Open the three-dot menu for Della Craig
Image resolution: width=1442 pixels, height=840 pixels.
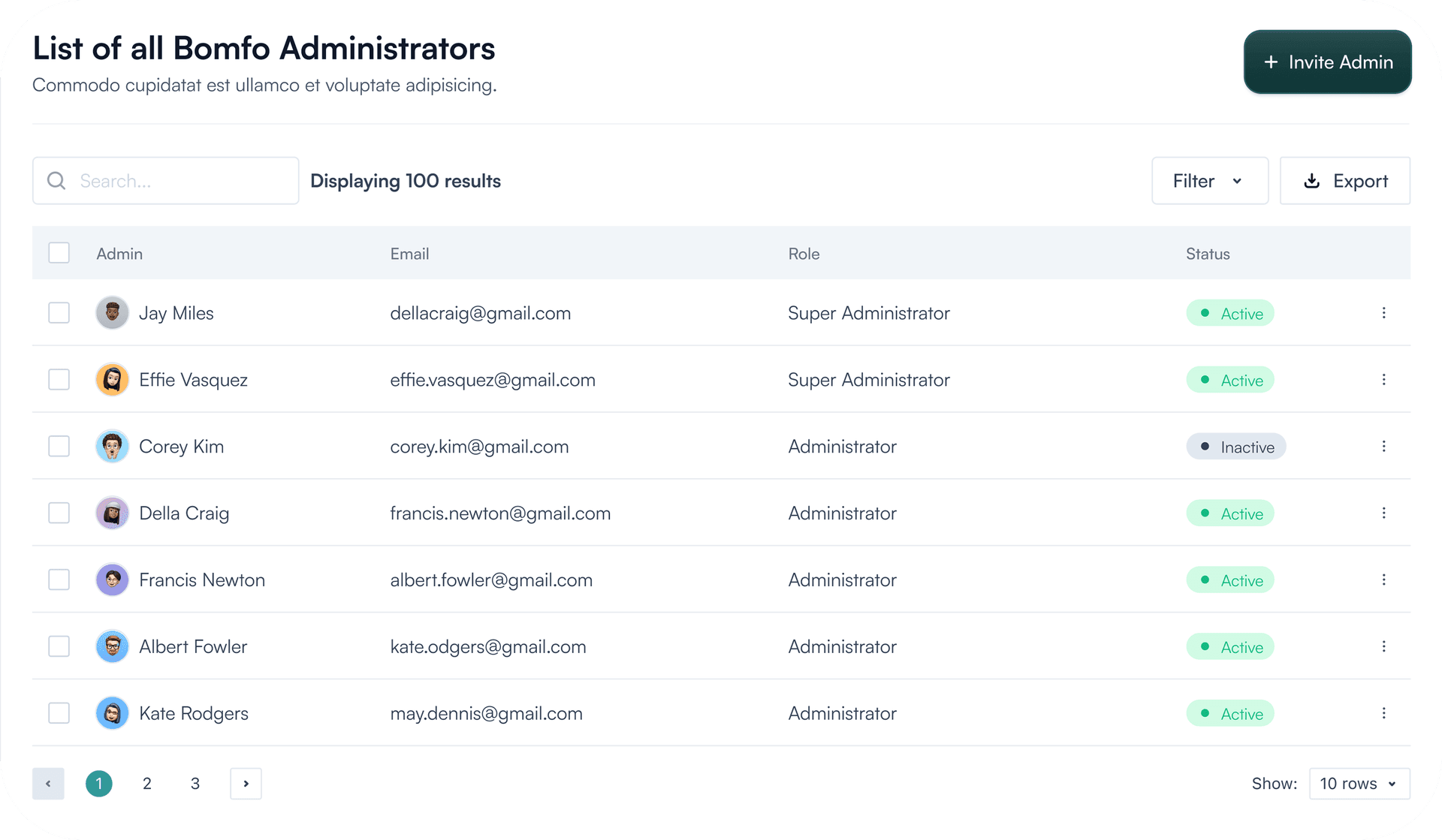click(x=1383, y=513)
